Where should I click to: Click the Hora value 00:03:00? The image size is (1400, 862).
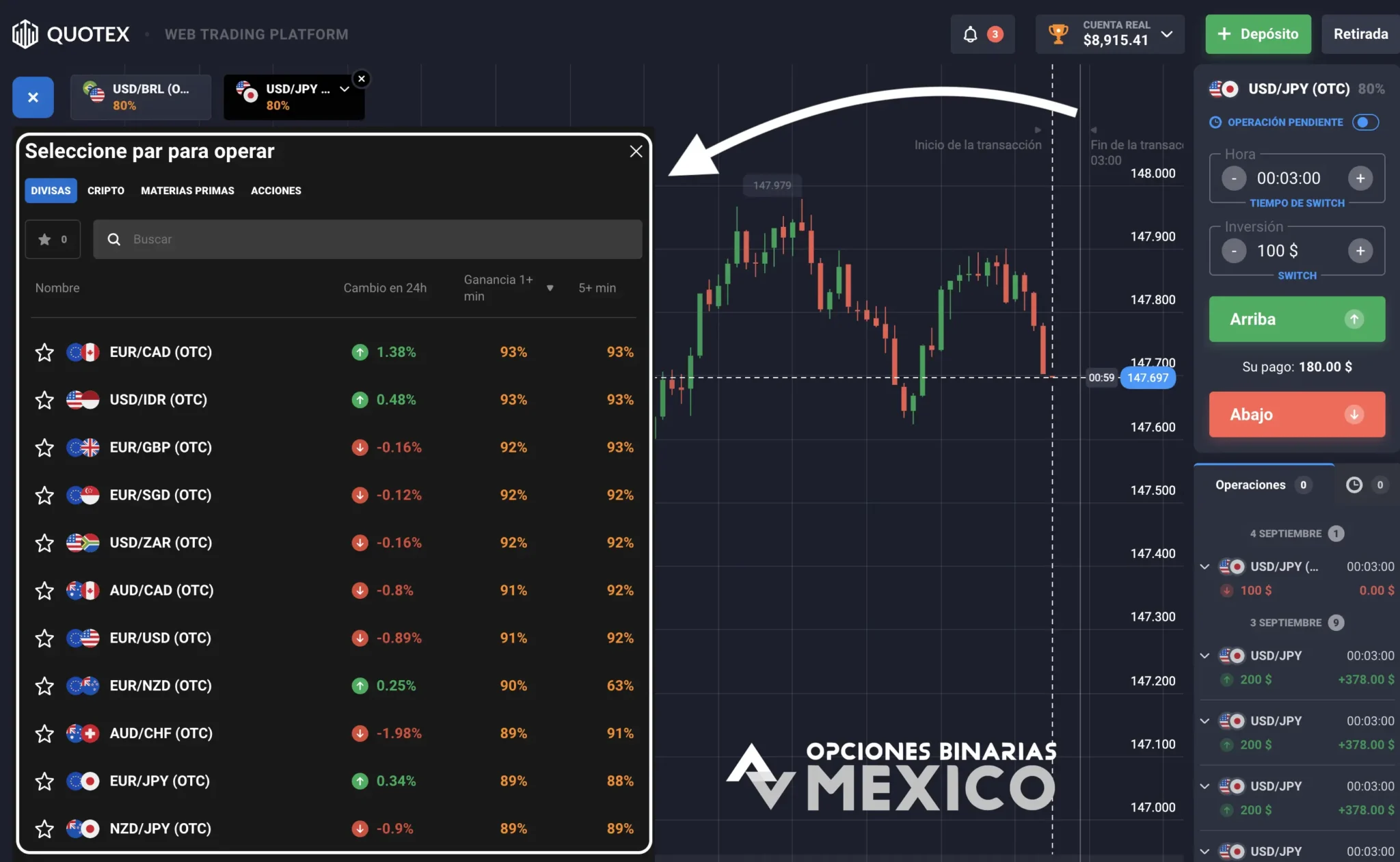click(1289, 178)
